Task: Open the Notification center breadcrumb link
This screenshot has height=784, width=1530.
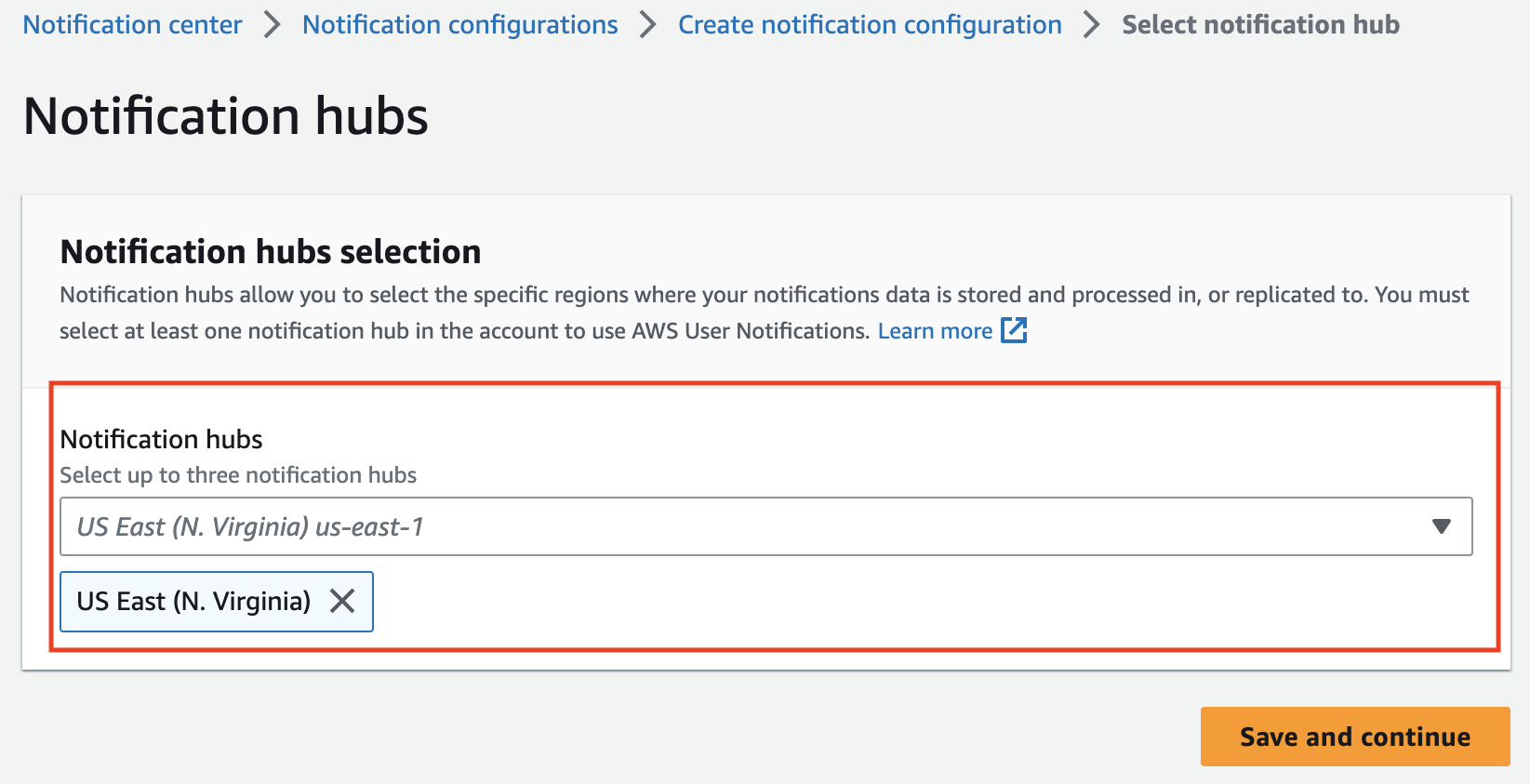Action: pos(132,24)
